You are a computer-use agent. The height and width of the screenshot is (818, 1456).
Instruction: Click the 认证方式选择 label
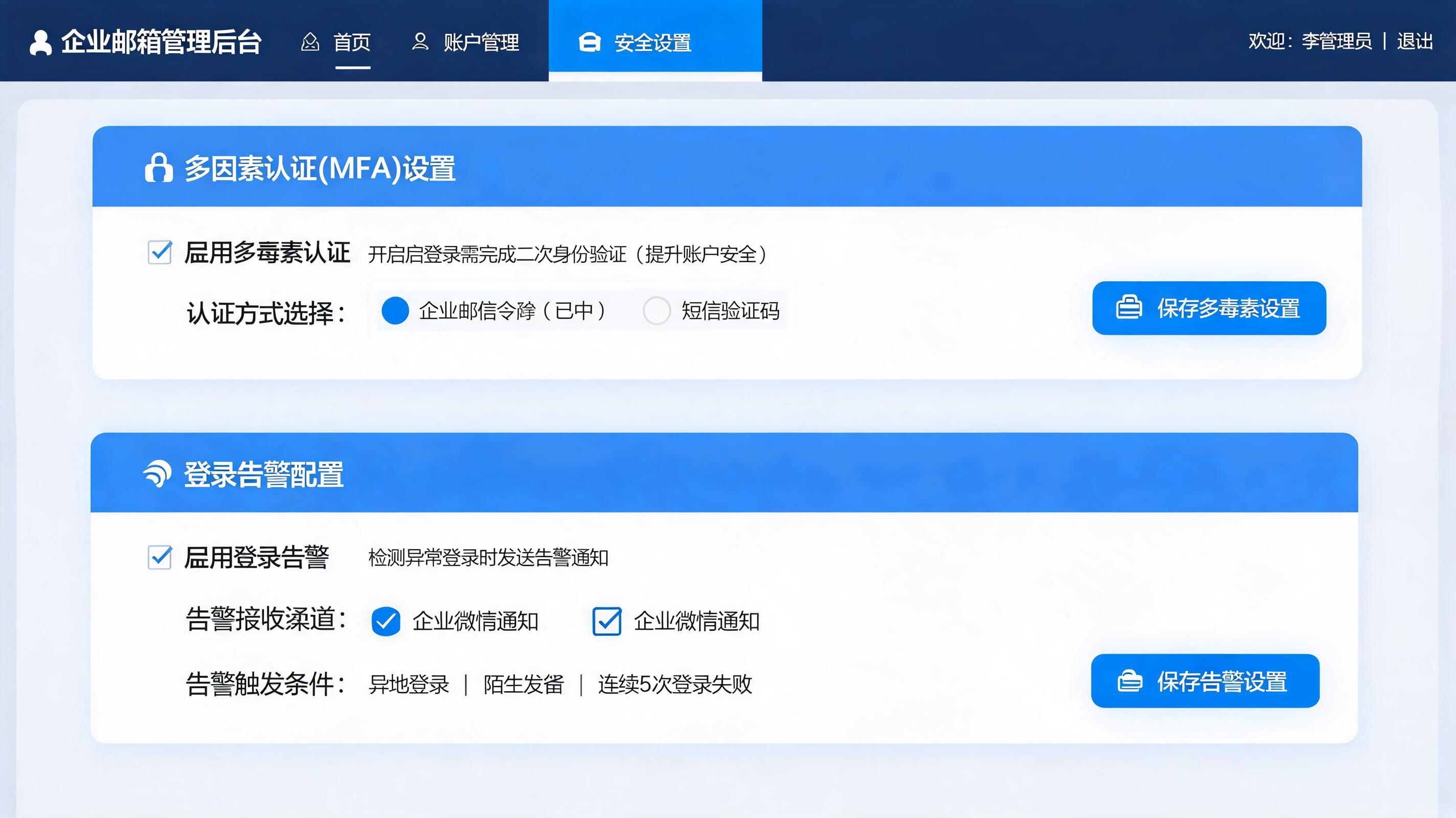pyautogui.click(x=266, y=312)
